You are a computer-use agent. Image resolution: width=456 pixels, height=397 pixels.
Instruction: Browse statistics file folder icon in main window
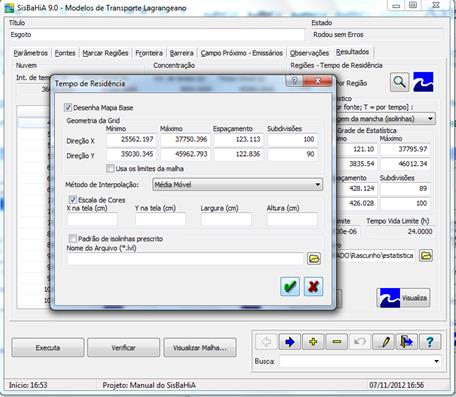426,256
